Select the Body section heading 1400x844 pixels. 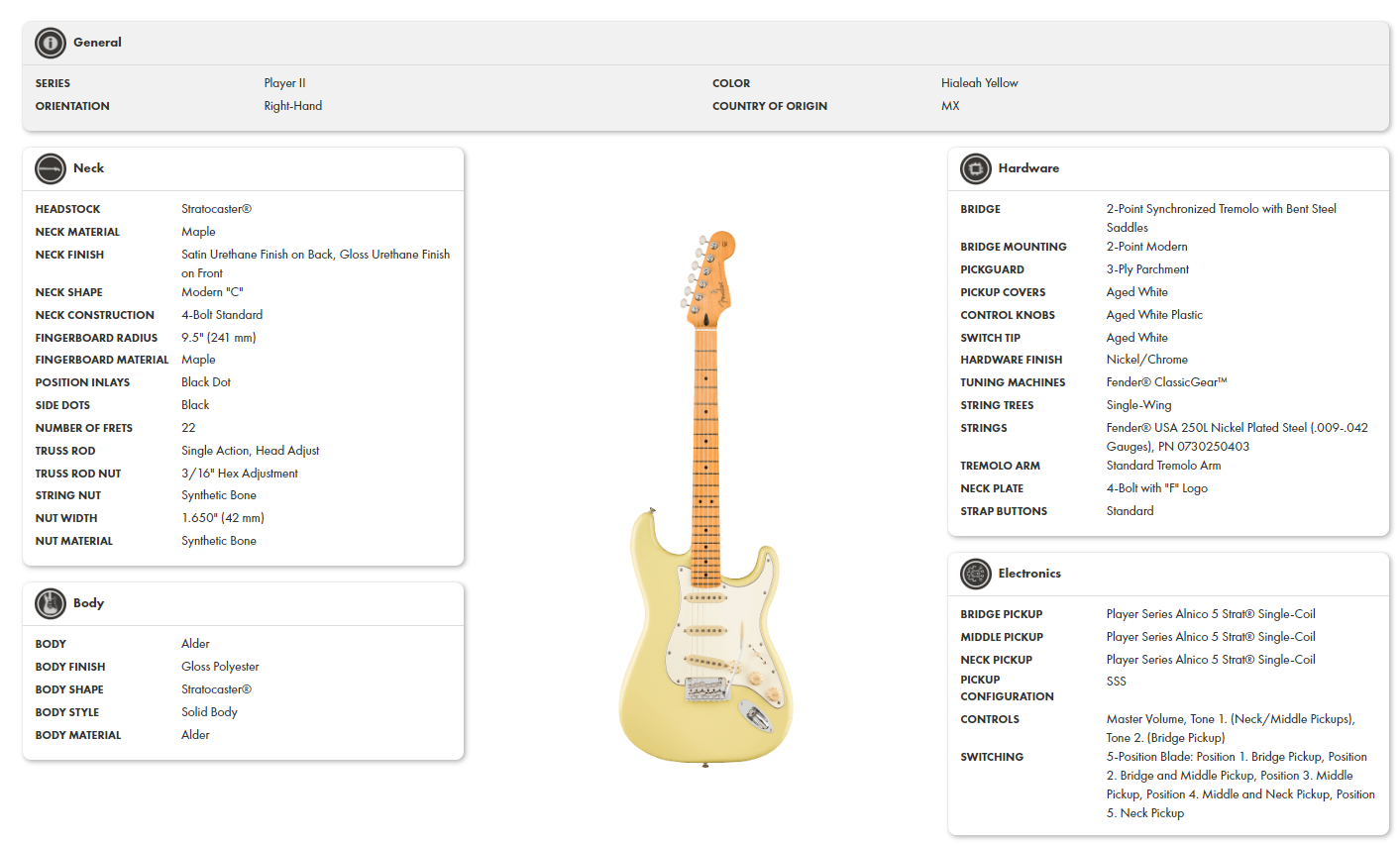pyautogui.click(x=88, y=603)
